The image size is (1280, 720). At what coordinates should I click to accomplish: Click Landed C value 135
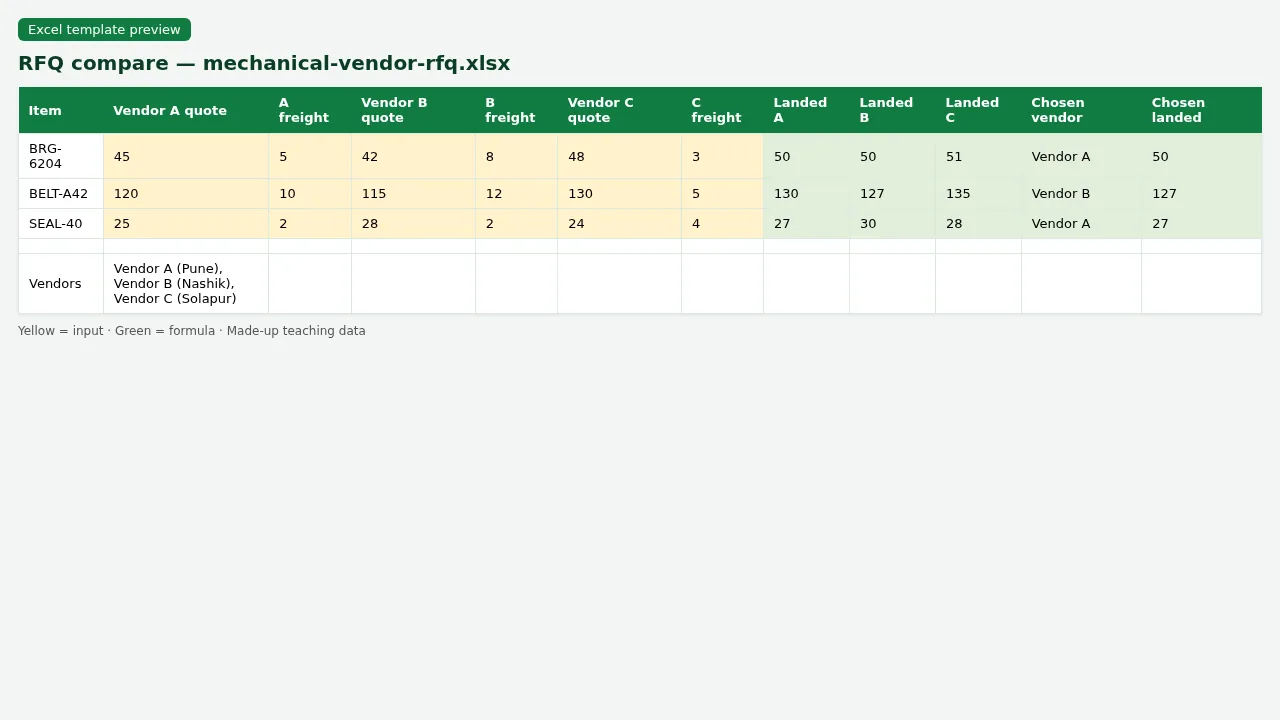click(978, 194)
